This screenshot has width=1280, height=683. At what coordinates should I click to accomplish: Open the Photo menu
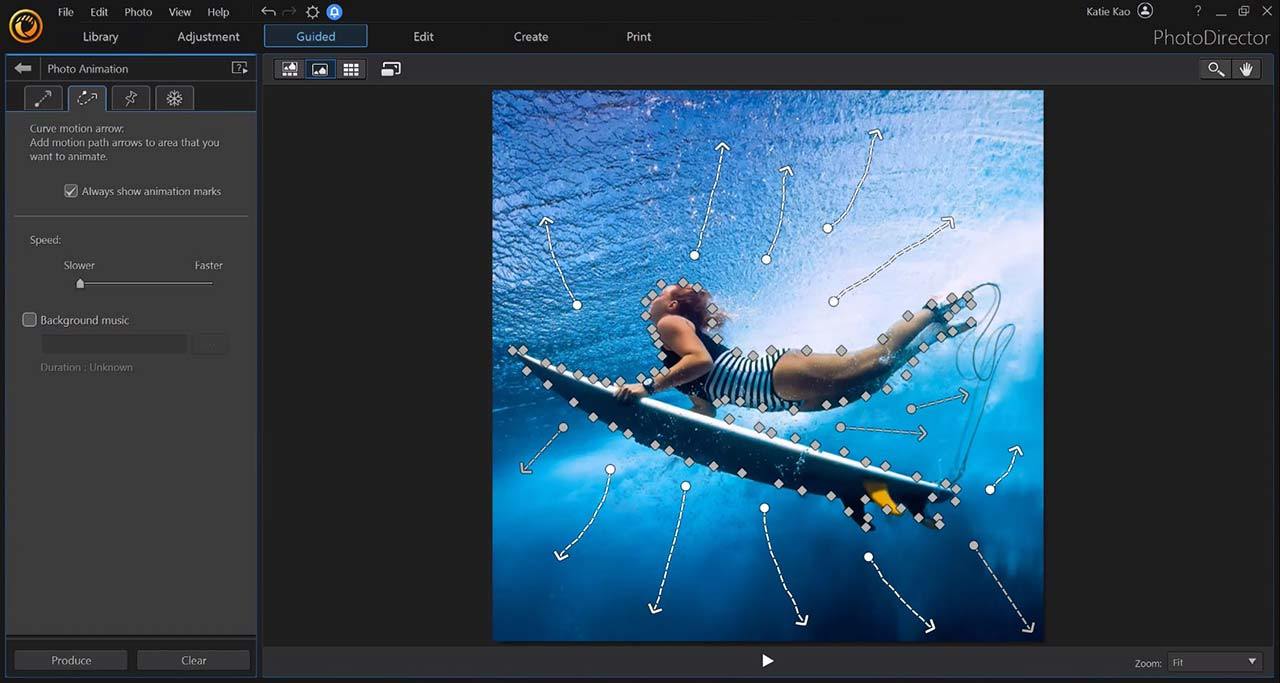pyautogui.click(x=138, y=12)
